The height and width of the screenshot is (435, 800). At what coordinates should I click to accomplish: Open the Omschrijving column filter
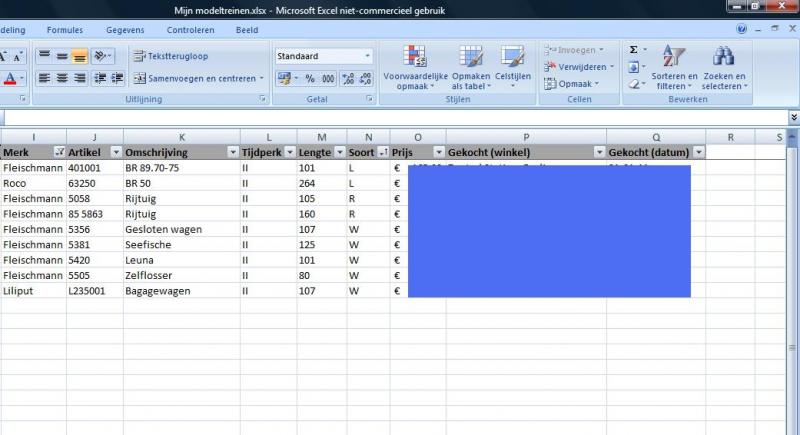point(233,152)
